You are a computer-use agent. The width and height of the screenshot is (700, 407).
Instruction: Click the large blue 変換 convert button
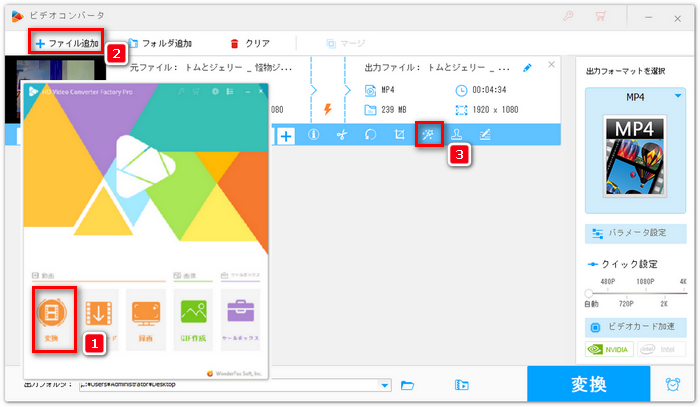tap(587, 385)
